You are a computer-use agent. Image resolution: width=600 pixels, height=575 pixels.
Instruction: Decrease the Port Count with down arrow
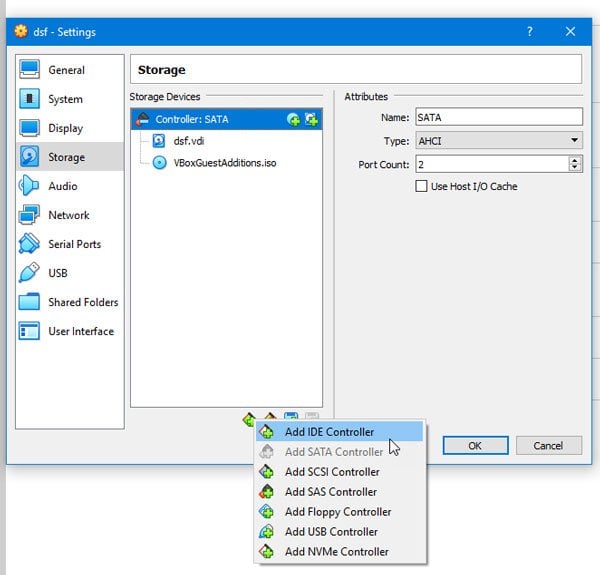[x=574, y=168]
